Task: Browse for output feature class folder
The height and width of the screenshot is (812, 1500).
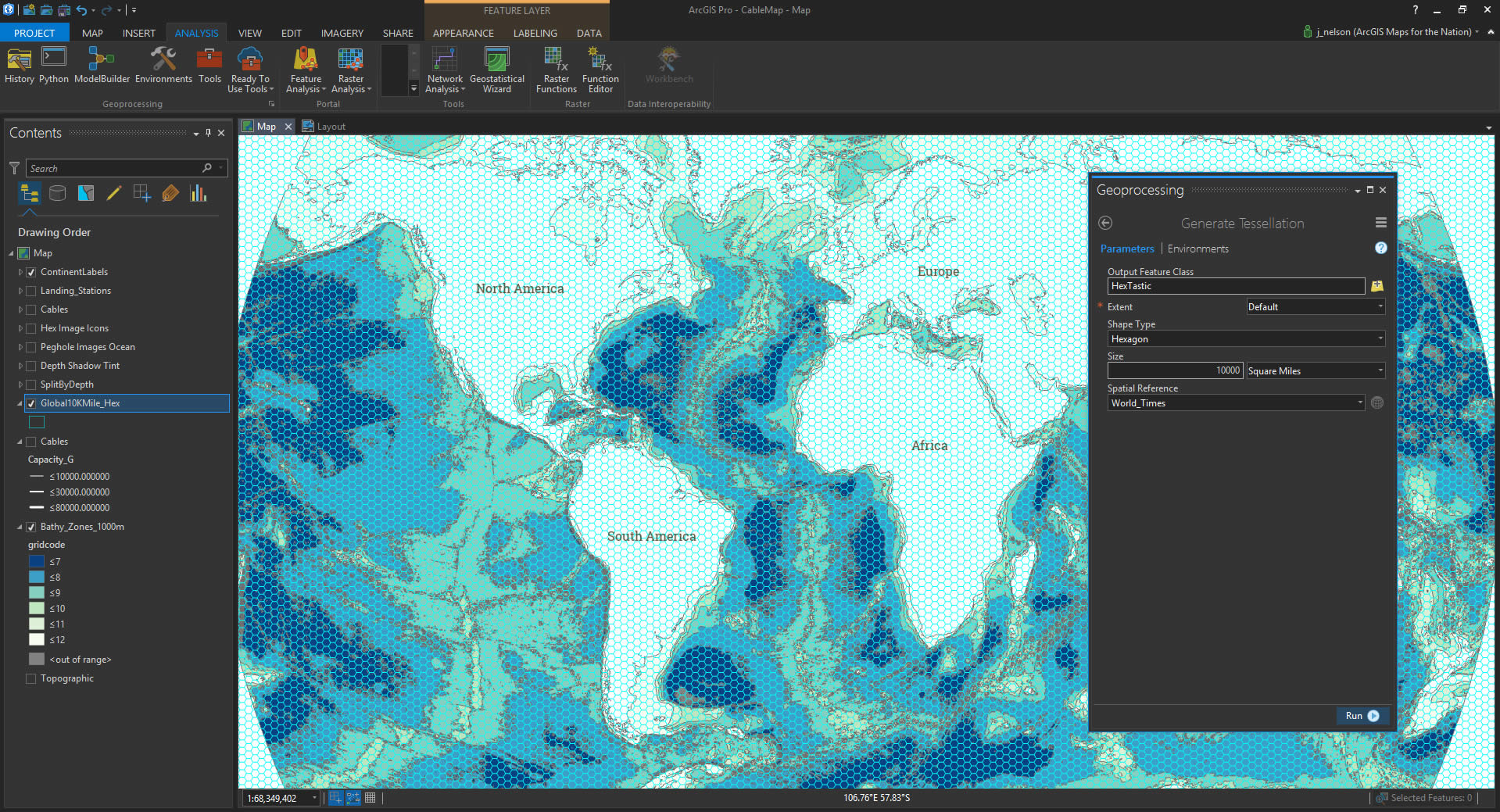Action: 1377,286
